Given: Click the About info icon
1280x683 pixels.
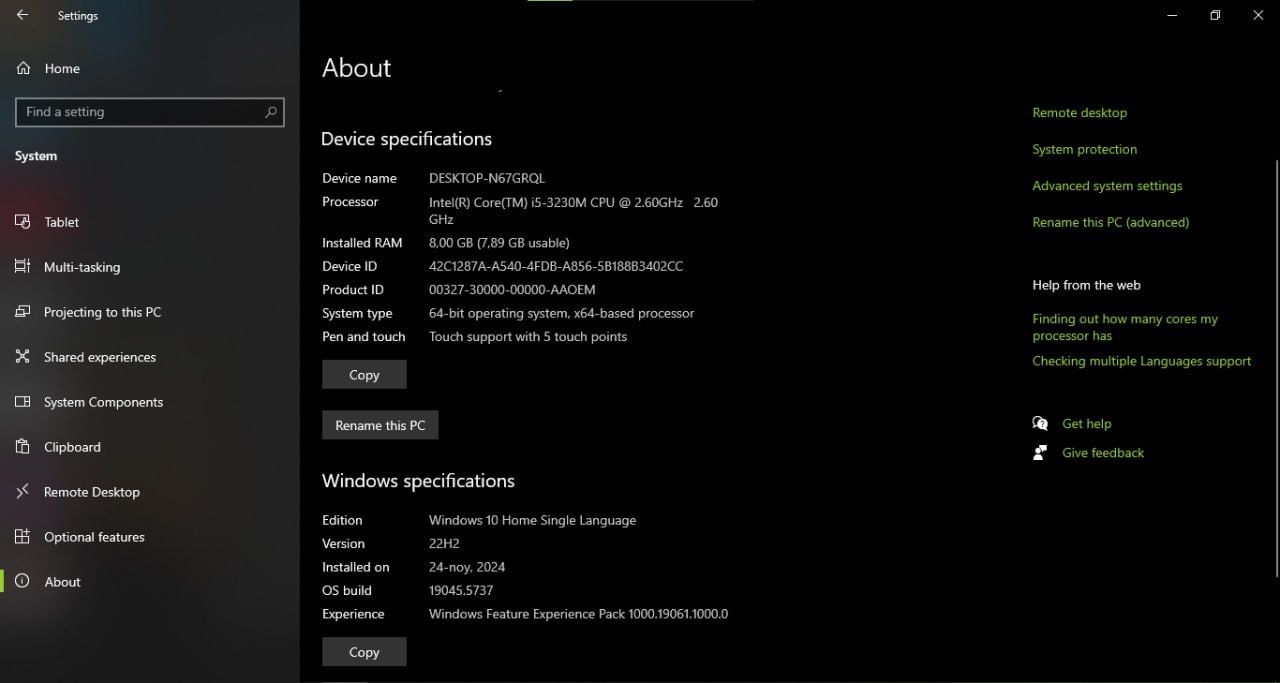Looking at the screenshot, I should (22, 582).
